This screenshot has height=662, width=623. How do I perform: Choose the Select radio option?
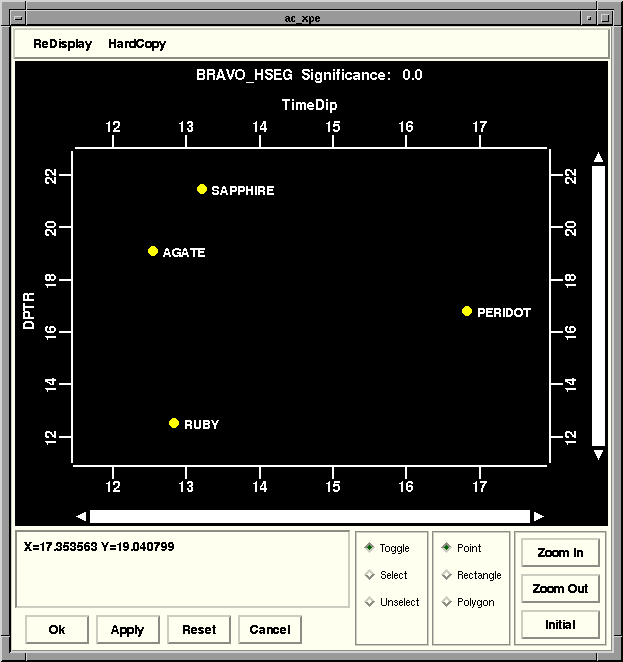(x=370, y=575)
